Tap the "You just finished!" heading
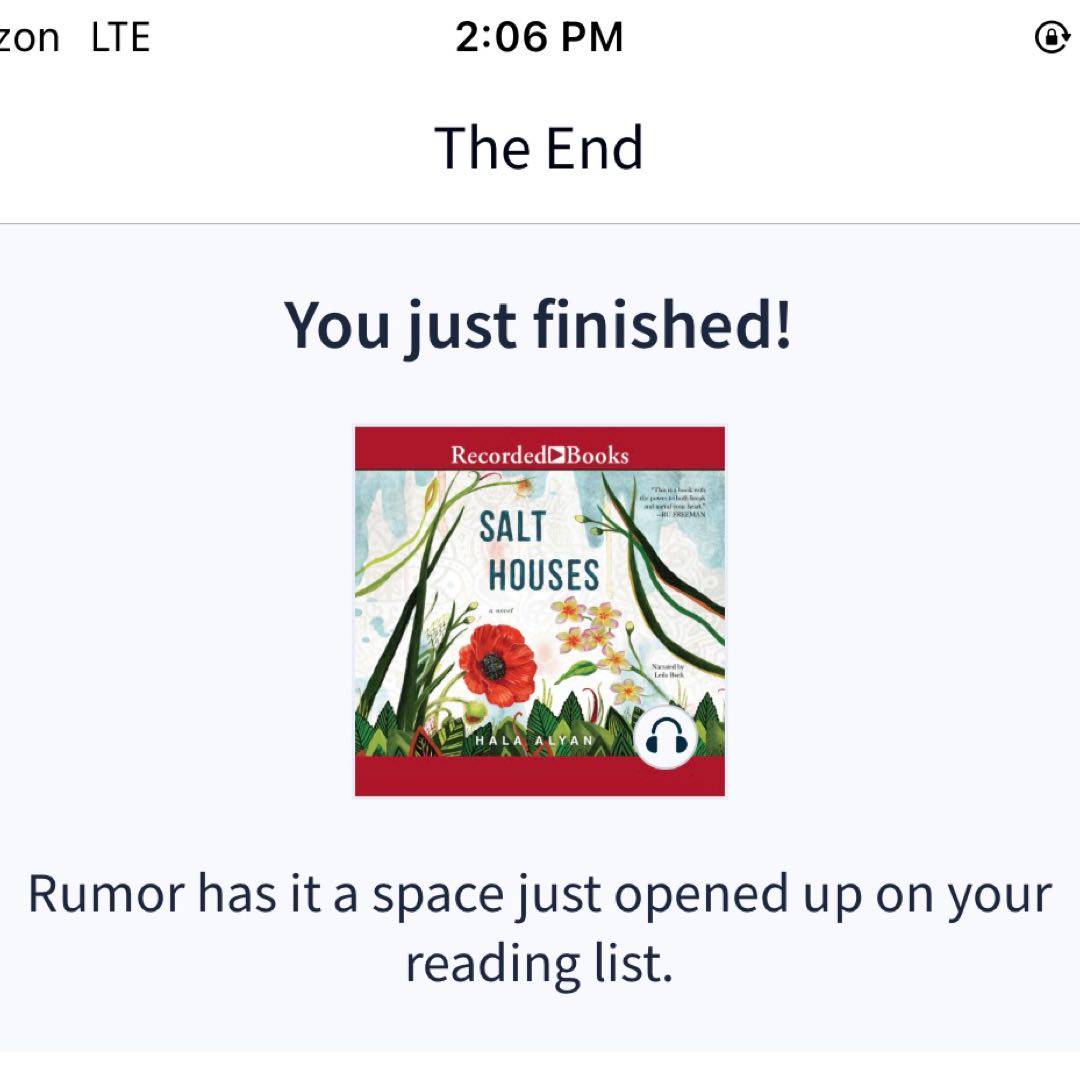The height and width of the screenshot is (1080, 1080). 539,325
